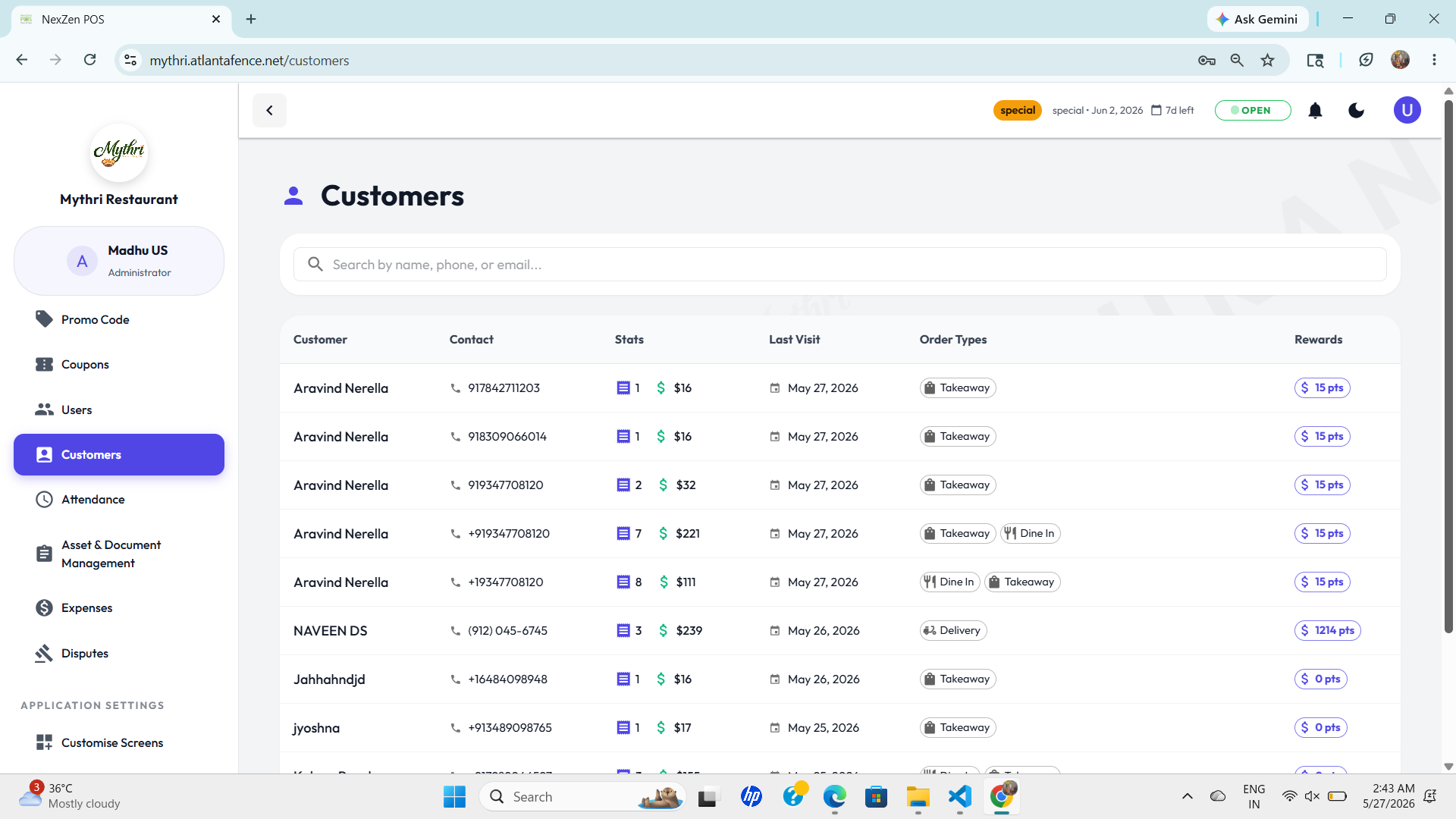
Task: Focus the customer search field
Action: tap(839, 265)
